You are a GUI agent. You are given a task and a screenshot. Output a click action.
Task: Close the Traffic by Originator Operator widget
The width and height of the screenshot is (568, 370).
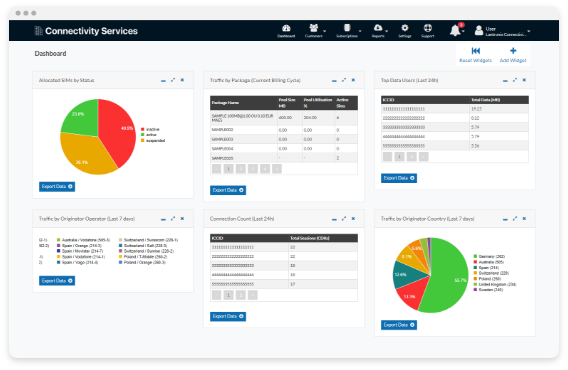click(x=182, y=219)
